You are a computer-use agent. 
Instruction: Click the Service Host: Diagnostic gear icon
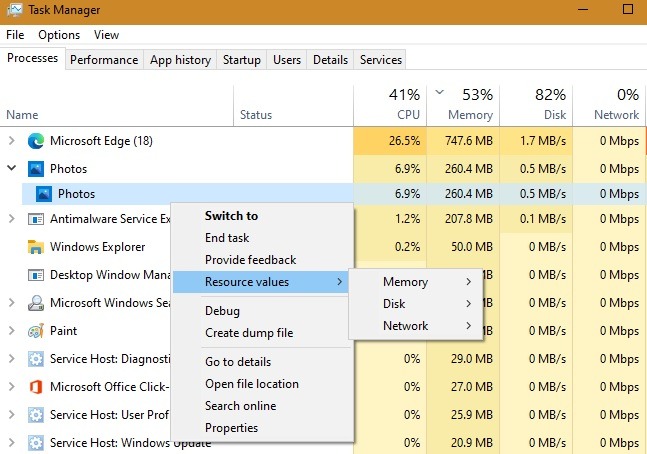tap(36, 359)
